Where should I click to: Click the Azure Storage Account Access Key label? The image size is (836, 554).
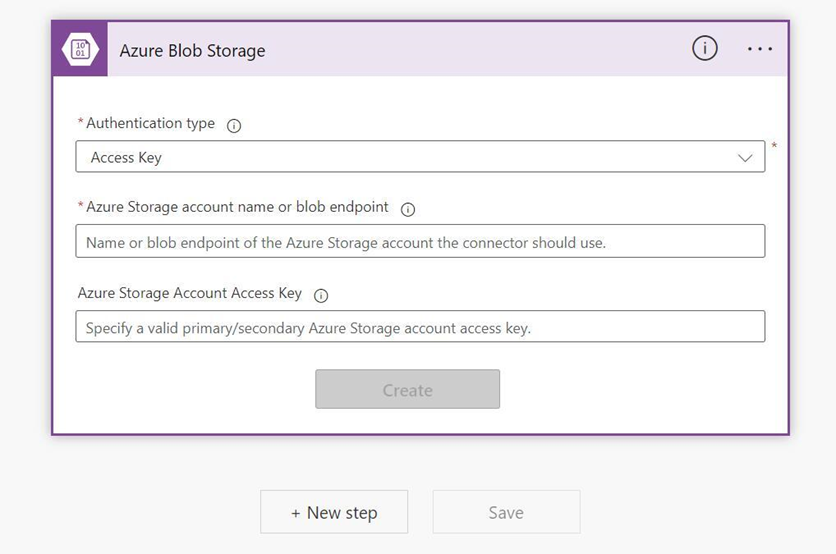(x=190, y=293)
